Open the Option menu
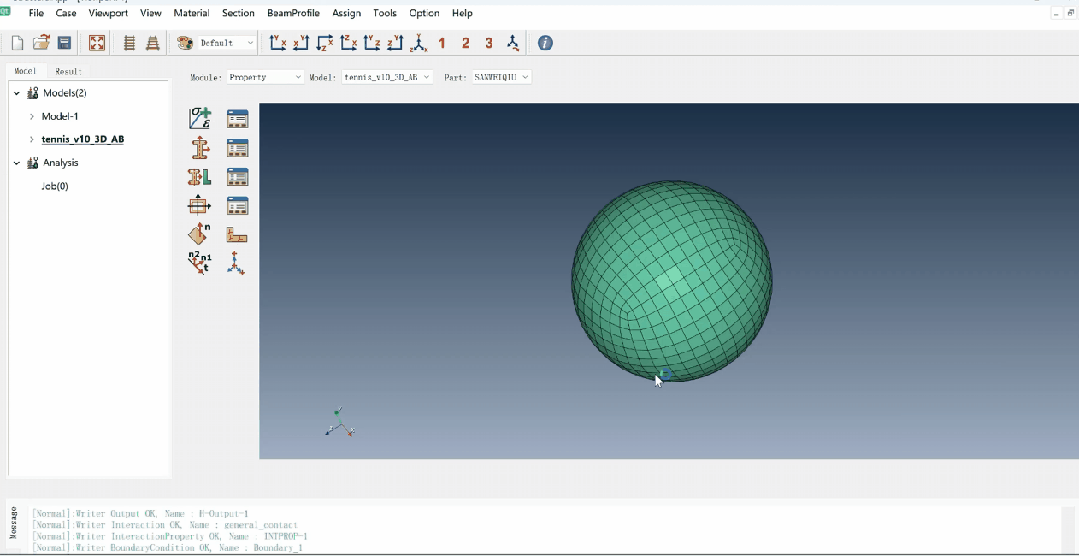Viewport: 1079px width, 556px height. (425, 13)
